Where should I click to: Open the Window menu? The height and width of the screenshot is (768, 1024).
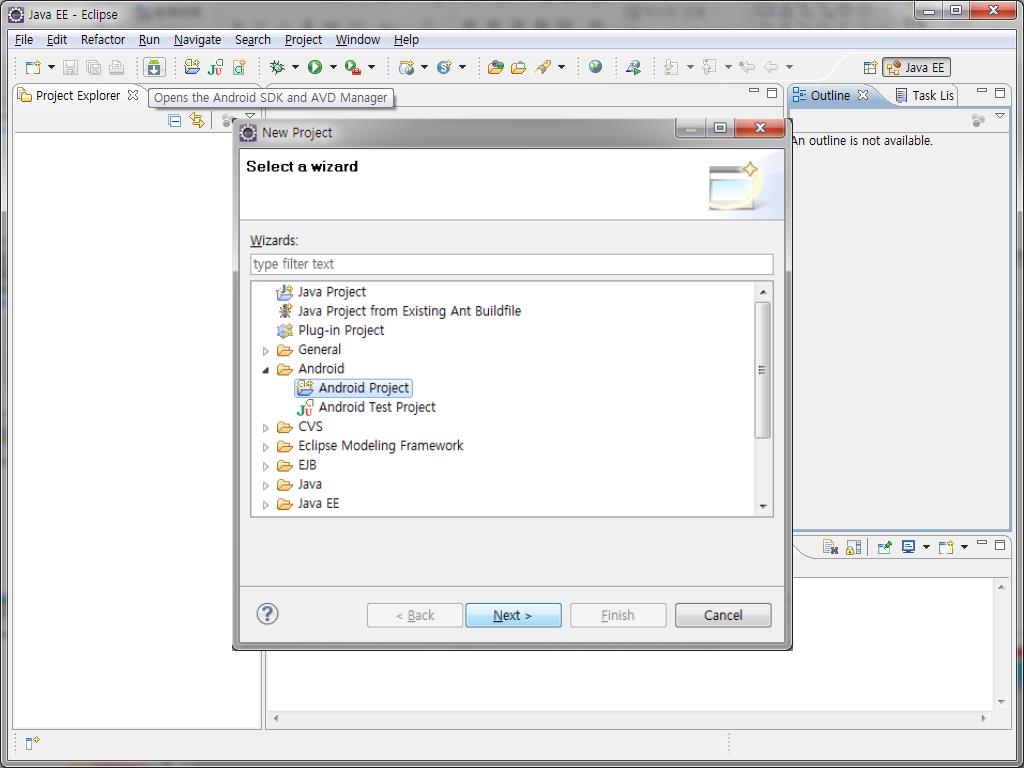[358, 40]
